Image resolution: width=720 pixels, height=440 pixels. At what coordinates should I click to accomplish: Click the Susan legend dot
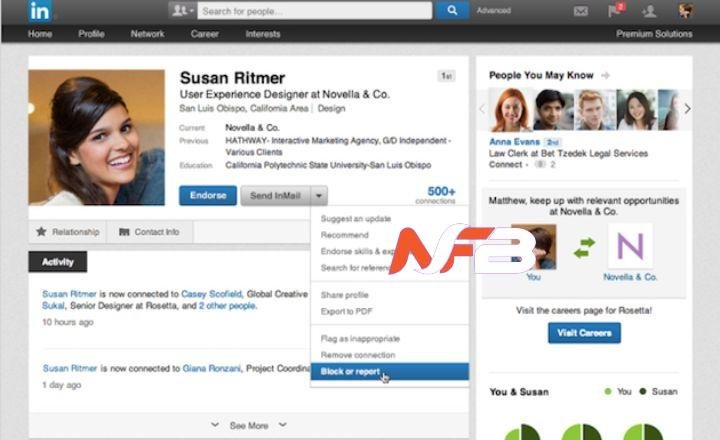click(643, 391)
